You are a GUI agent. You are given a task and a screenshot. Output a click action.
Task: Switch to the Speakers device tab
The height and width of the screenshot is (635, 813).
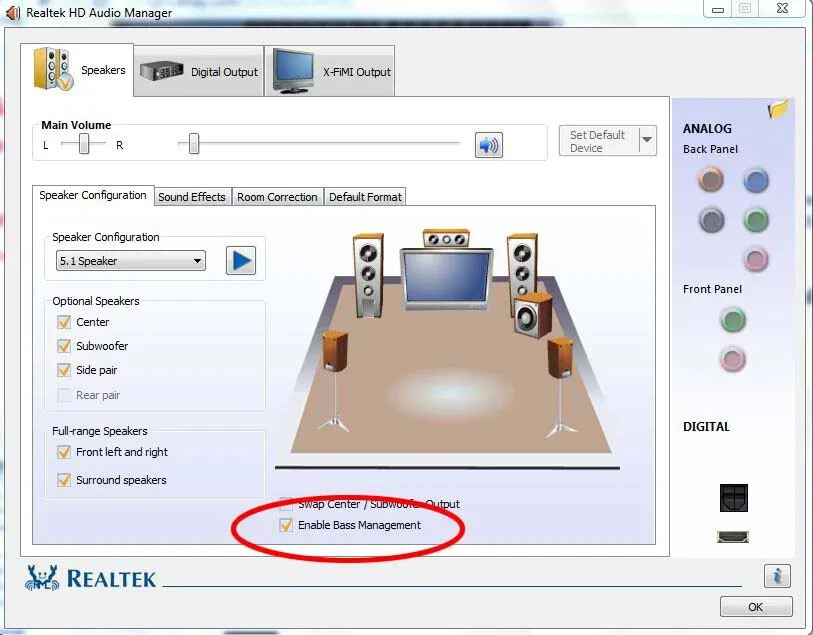tap(77, 70)
